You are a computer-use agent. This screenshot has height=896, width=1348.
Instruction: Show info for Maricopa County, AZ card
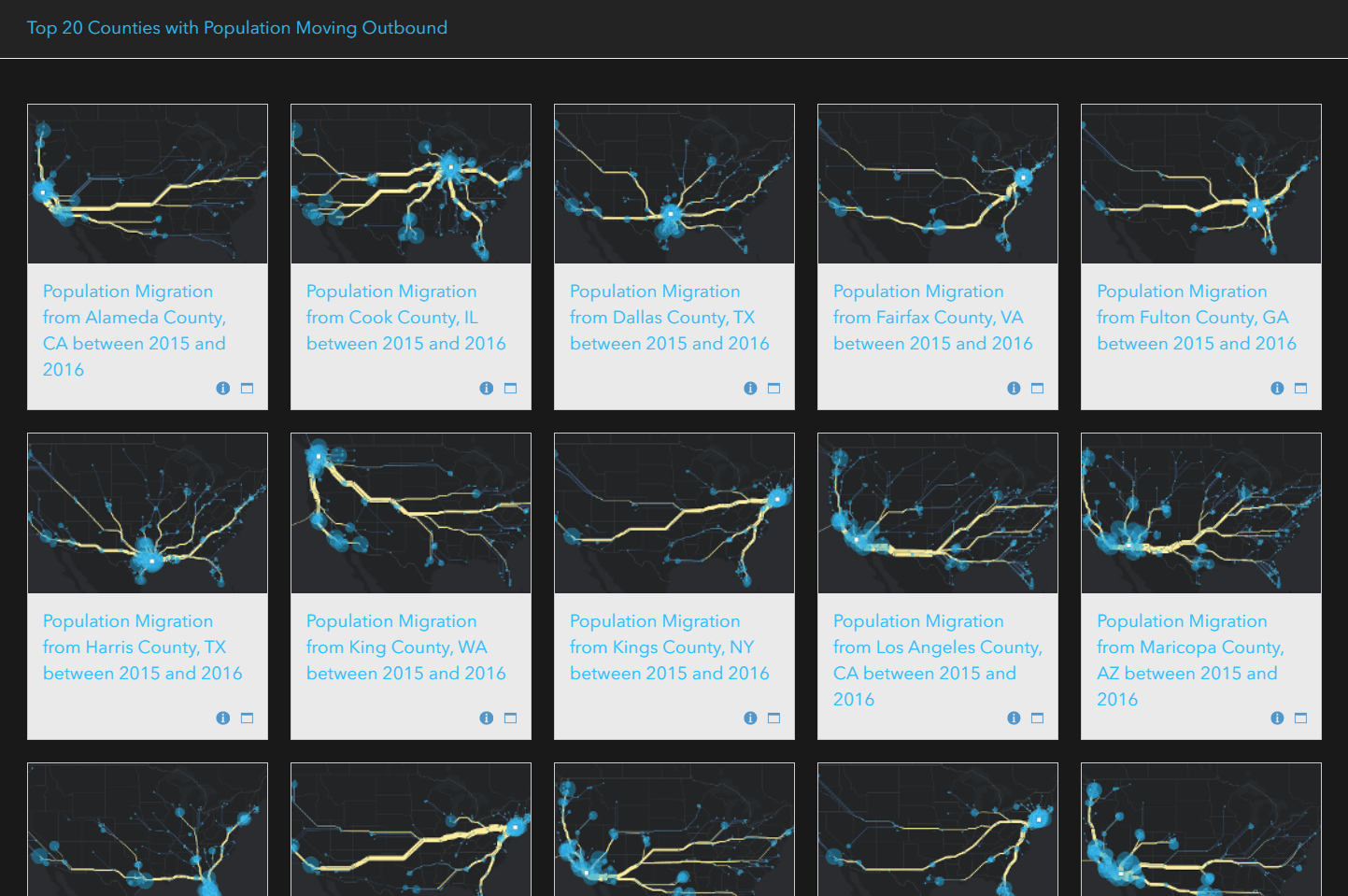pyautogui.click(x=1277, y=718)
